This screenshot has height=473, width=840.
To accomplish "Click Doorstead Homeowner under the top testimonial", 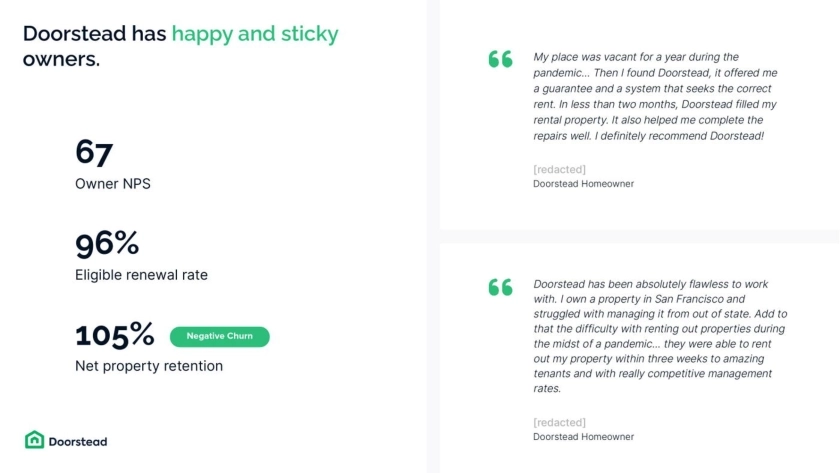I will point(583,184).
